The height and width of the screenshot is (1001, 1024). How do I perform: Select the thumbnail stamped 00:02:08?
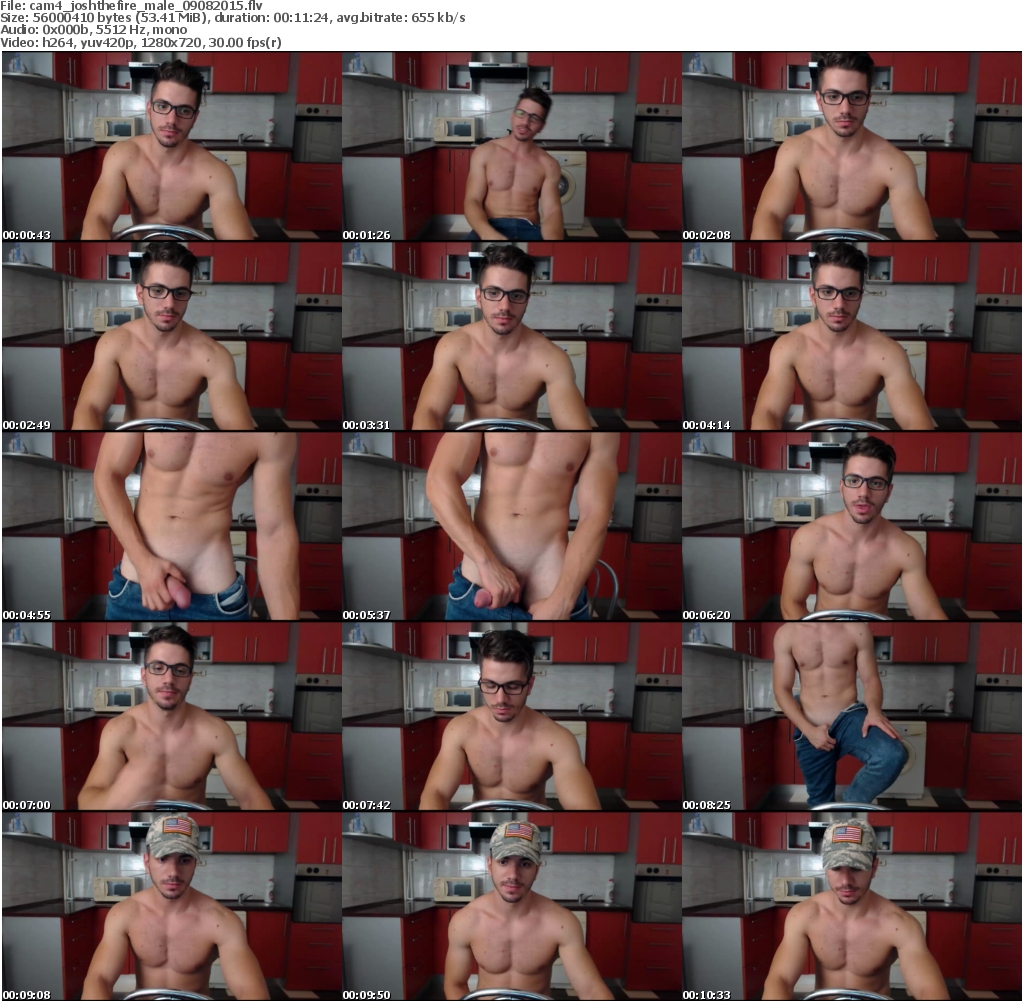pyautogui.click(x=852, y=146)
